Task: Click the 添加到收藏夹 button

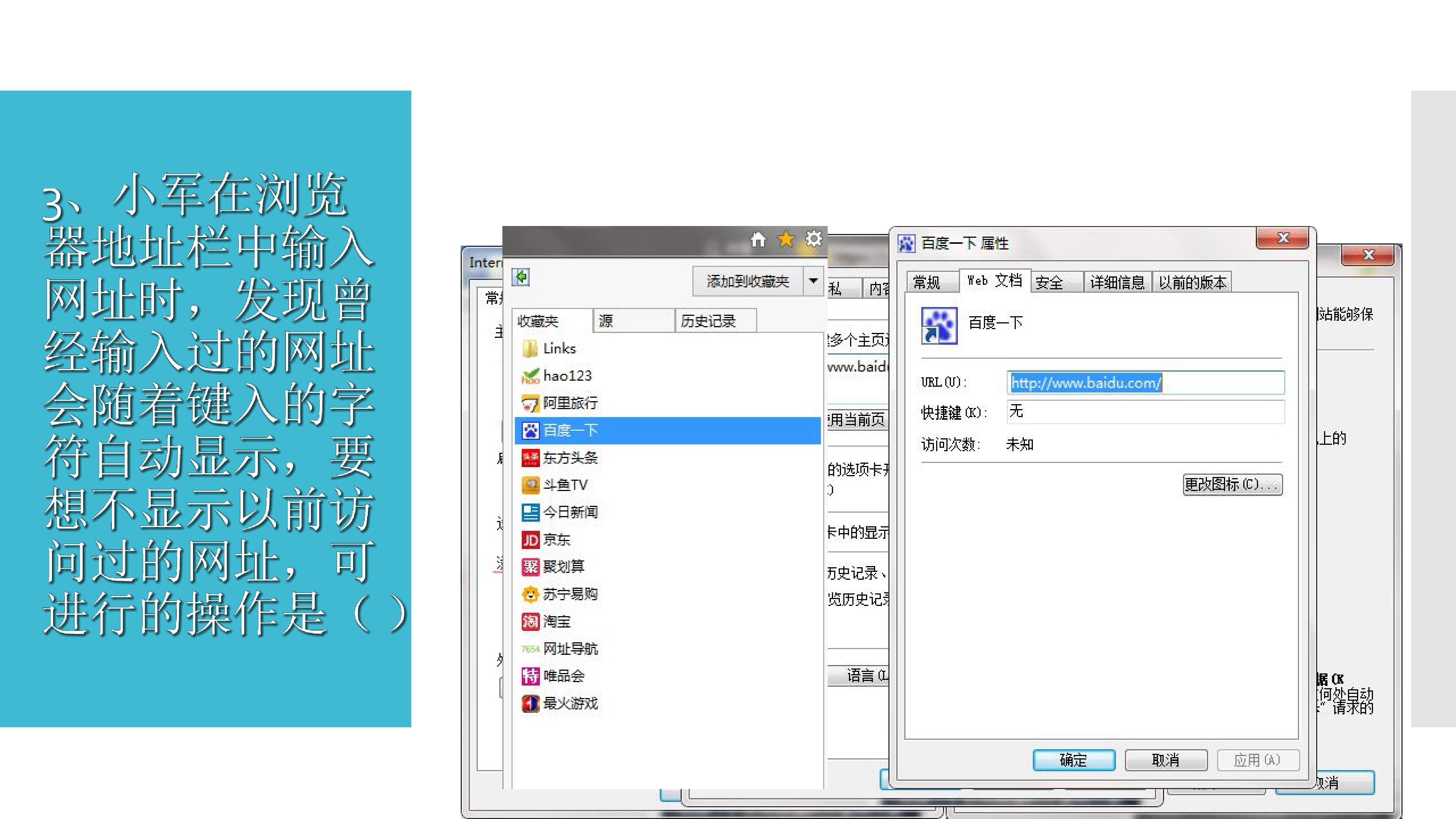Action: coord(748,281)
